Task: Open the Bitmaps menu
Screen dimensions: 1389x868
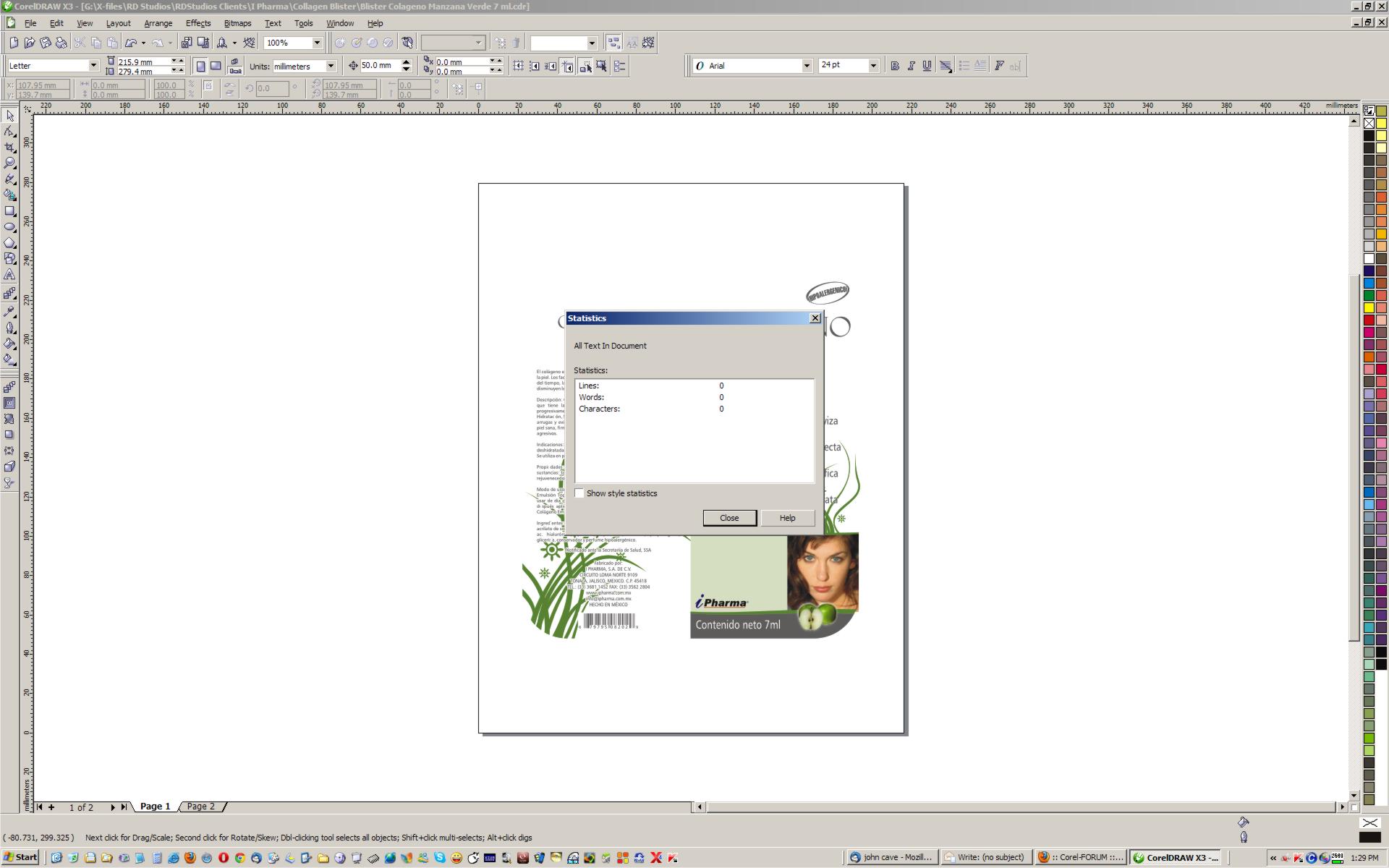Action: (237, 23)
